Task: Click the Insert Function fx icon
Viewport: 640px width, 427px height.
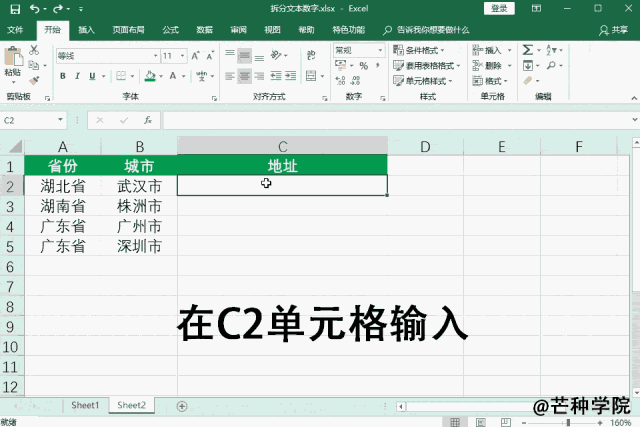Action: 148,120
